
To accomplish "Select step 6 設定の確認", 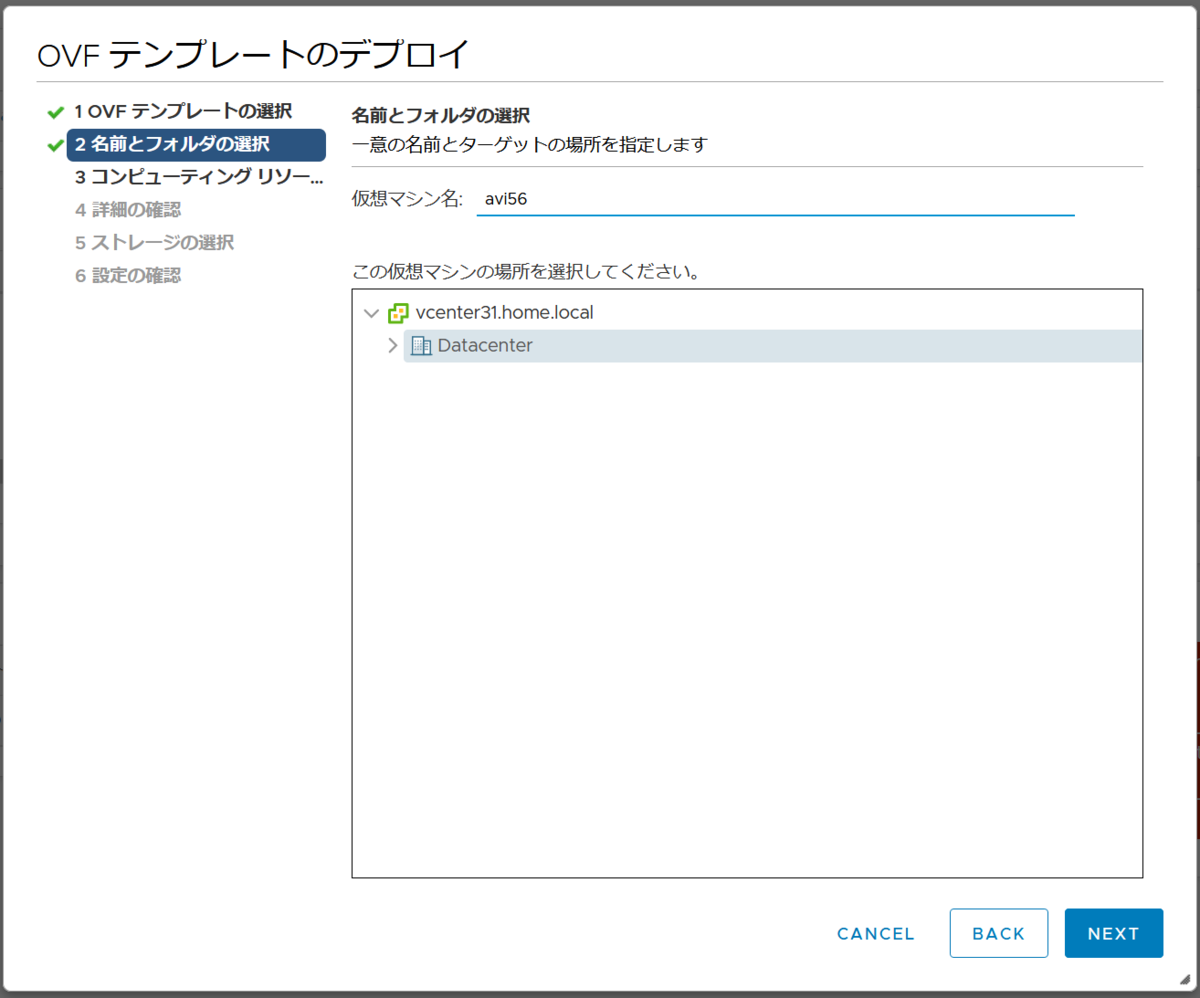I will coord(128,276).
